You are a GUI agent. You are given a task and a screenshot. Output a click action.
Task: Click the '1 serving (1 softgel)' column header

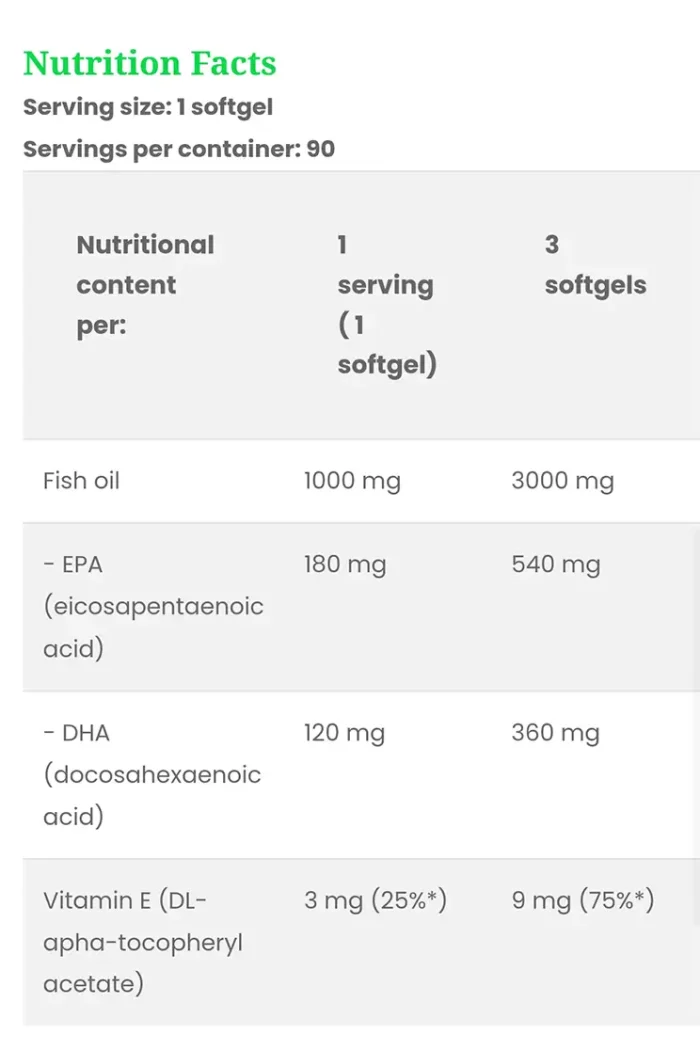386,304
